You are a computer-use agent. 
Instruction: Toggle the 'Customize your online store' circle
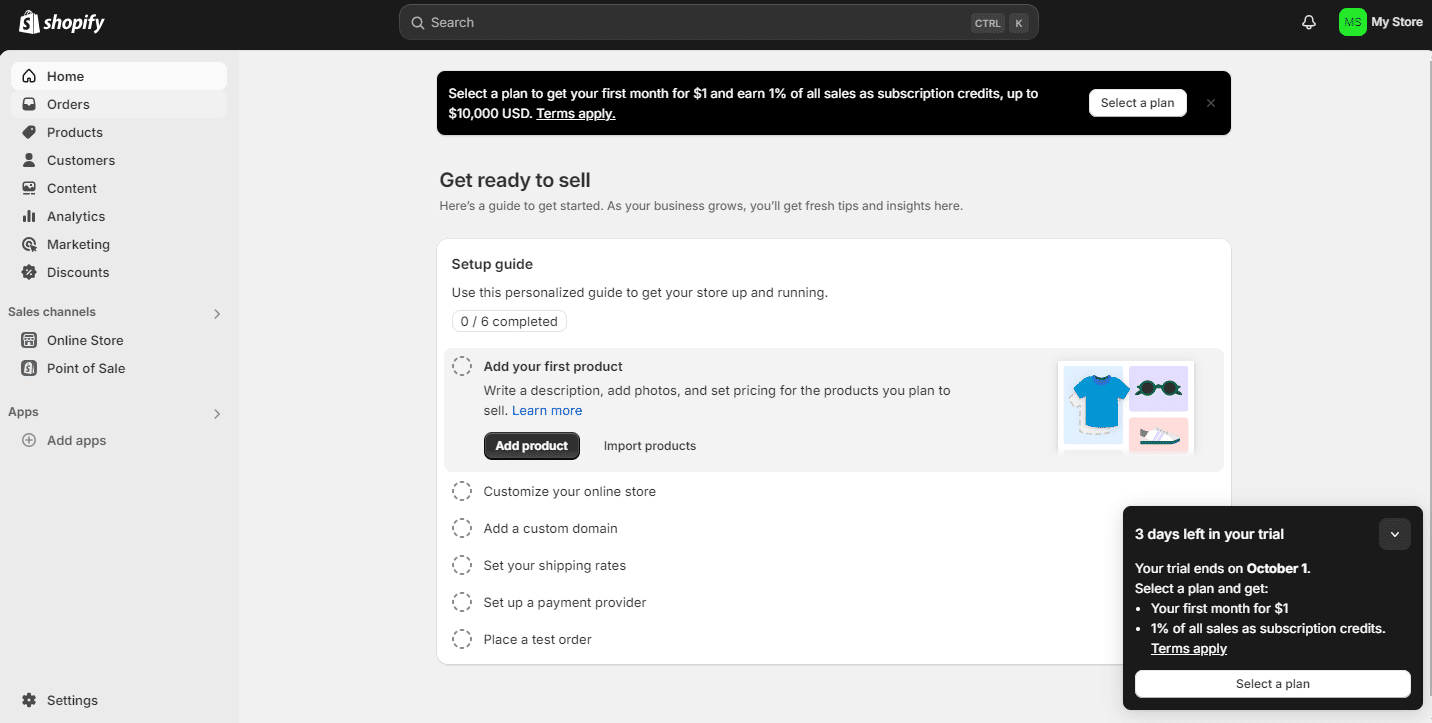462,491
